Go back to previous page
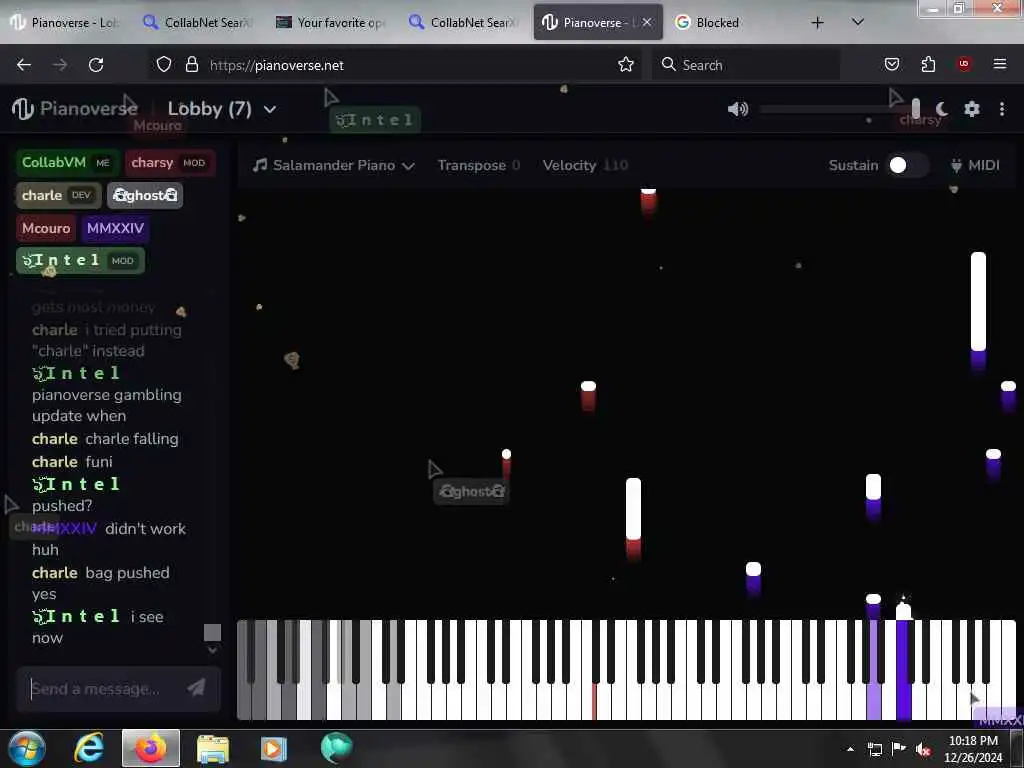The image size is (1024, 768). click(x=24, y=65)
